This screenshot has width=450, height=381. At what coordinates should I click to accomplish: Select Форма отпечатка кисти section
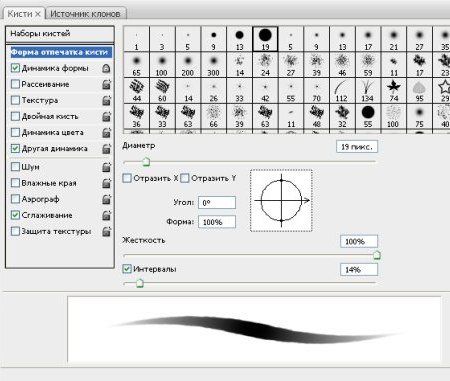point(60,52)
